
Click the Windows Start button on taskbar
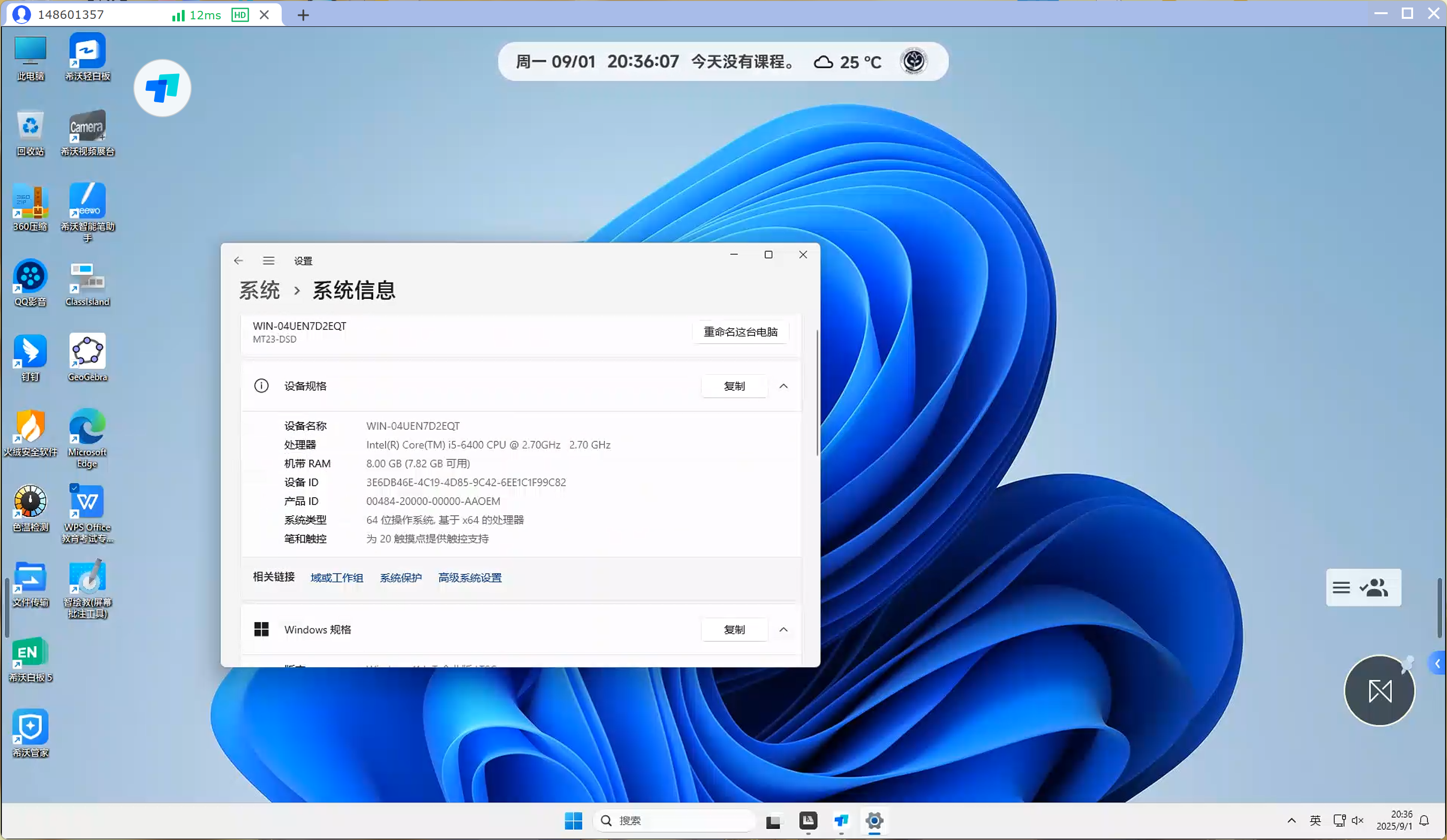(x=573, y=821)
